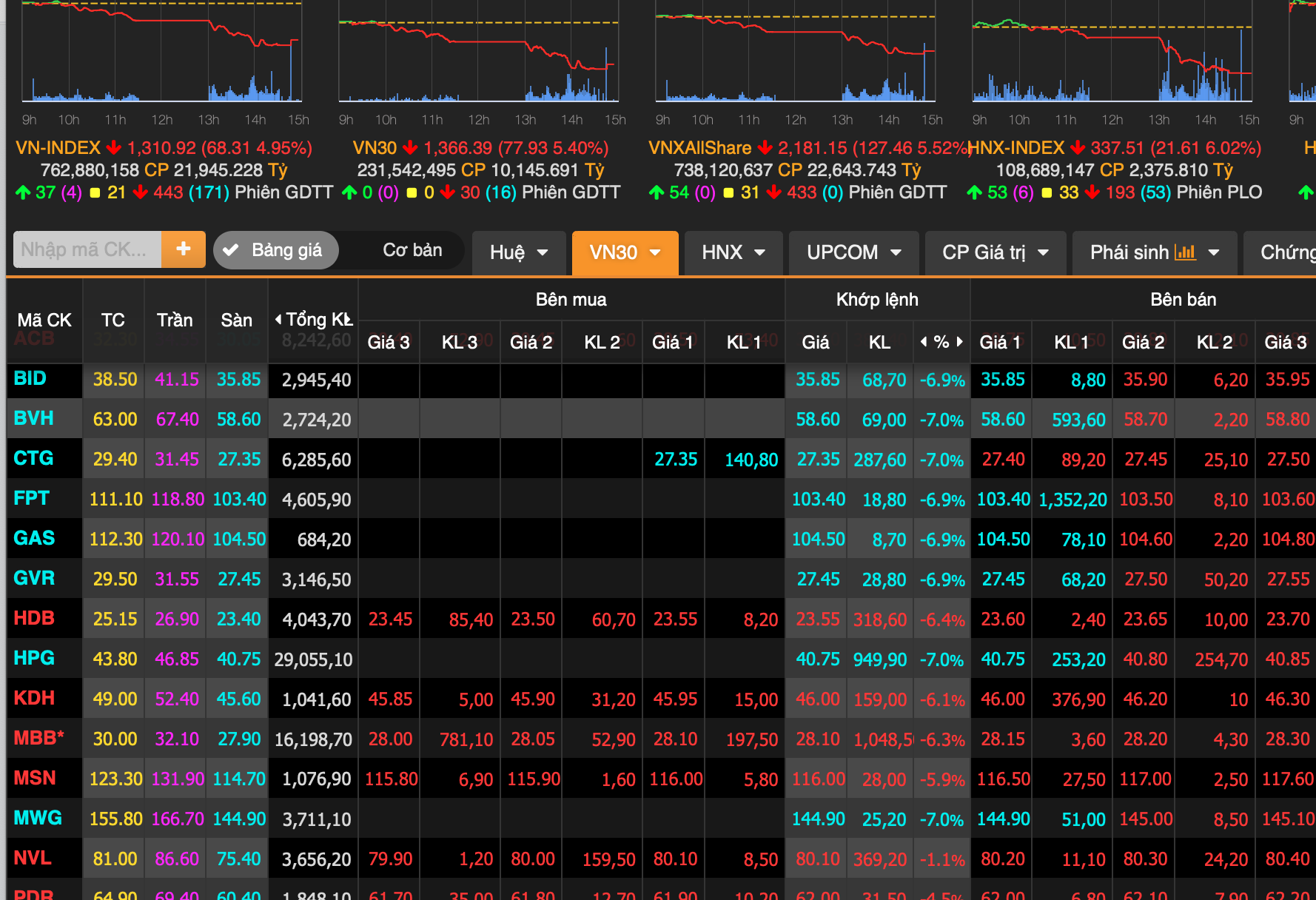Image resolution: width=1316 pixels, height=900 pixels.
Task: Select the CTG stock symbol
Action: click(33, 458)
